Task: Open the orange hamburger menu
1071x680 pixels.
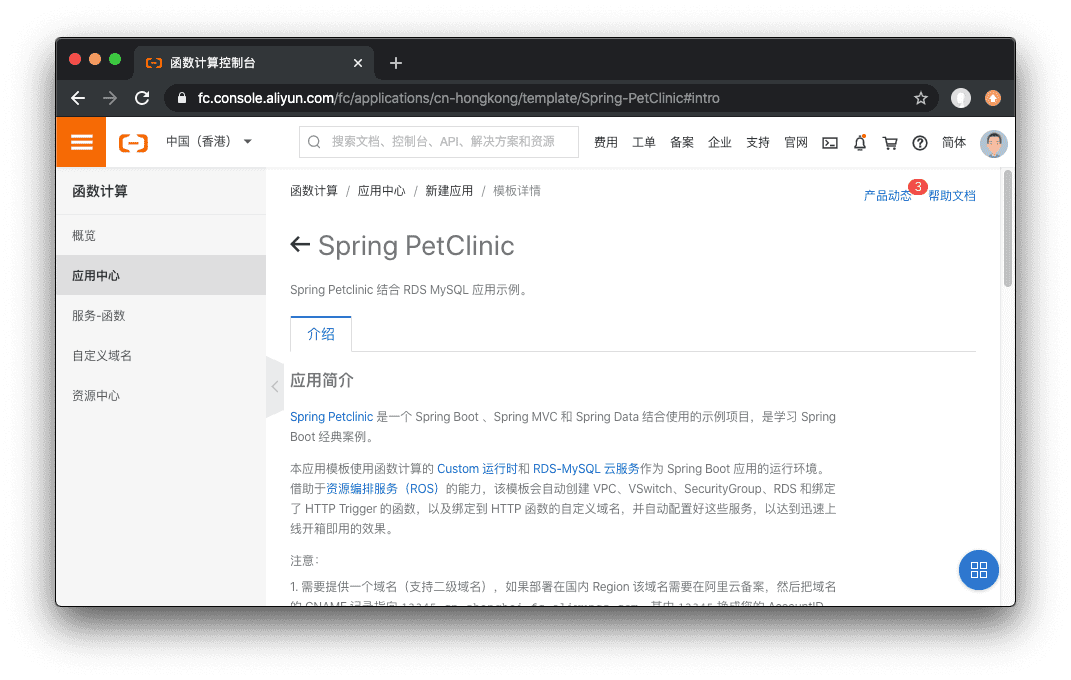Action: click(81, 142)
